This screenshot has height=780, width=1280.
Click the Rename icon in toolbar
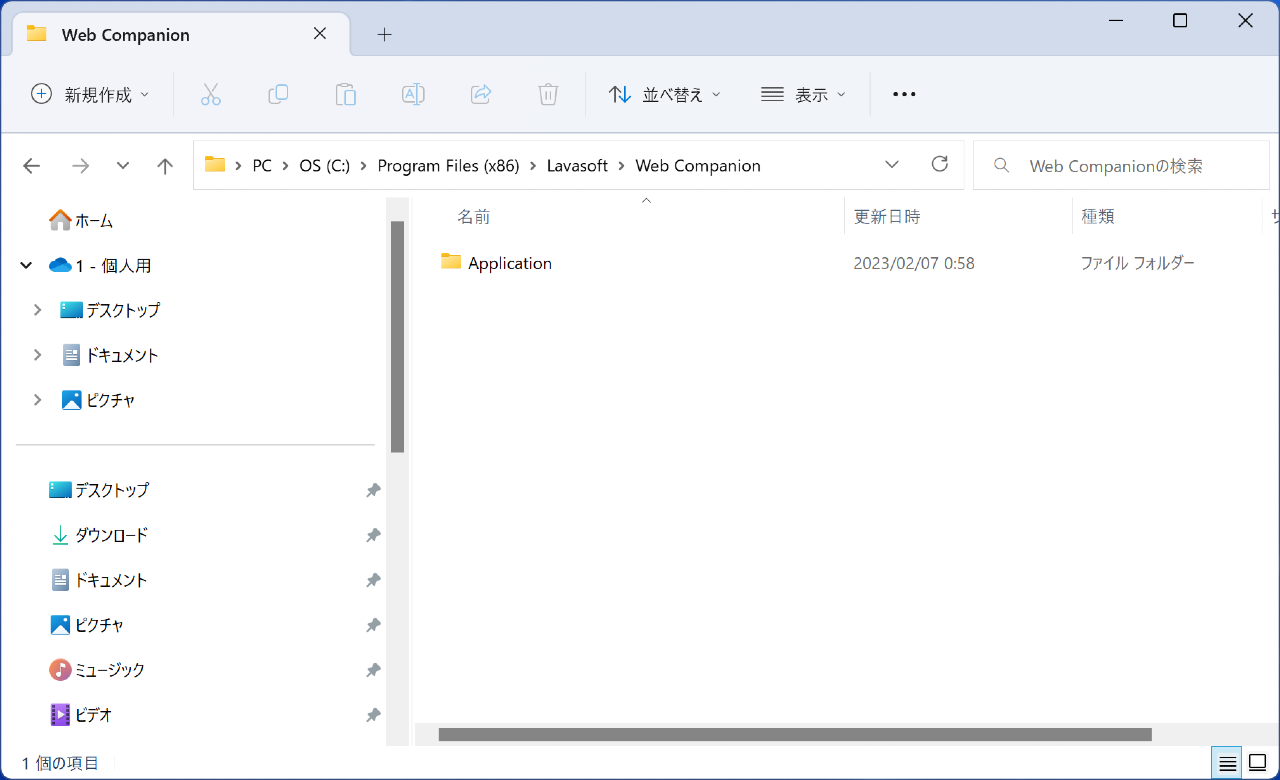pyautogui.click(x=413, y=95)
